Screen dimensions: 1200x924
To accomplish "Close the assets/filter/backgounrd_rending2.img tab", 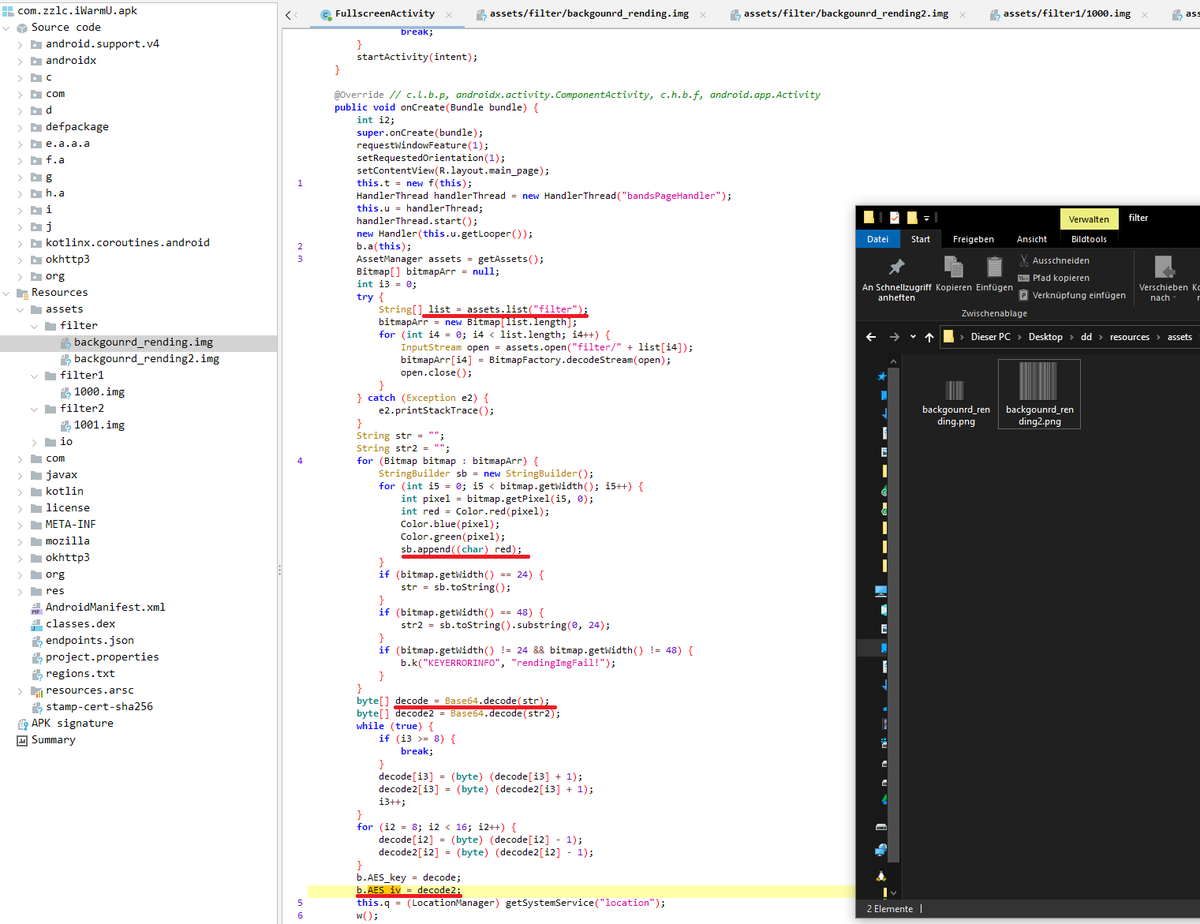I will [962, 14].
